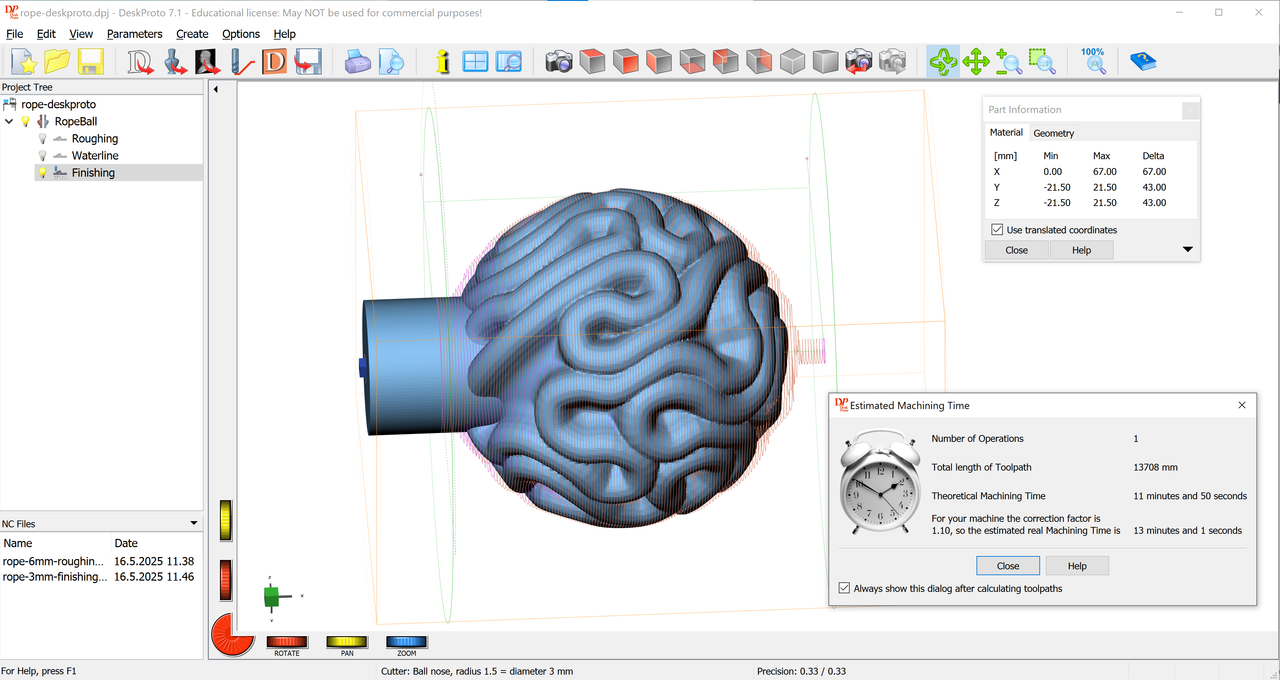Viewport: 1280px width, 680px height.
Task: Expand the Part Information options arrow
Action: [1187, 249]
